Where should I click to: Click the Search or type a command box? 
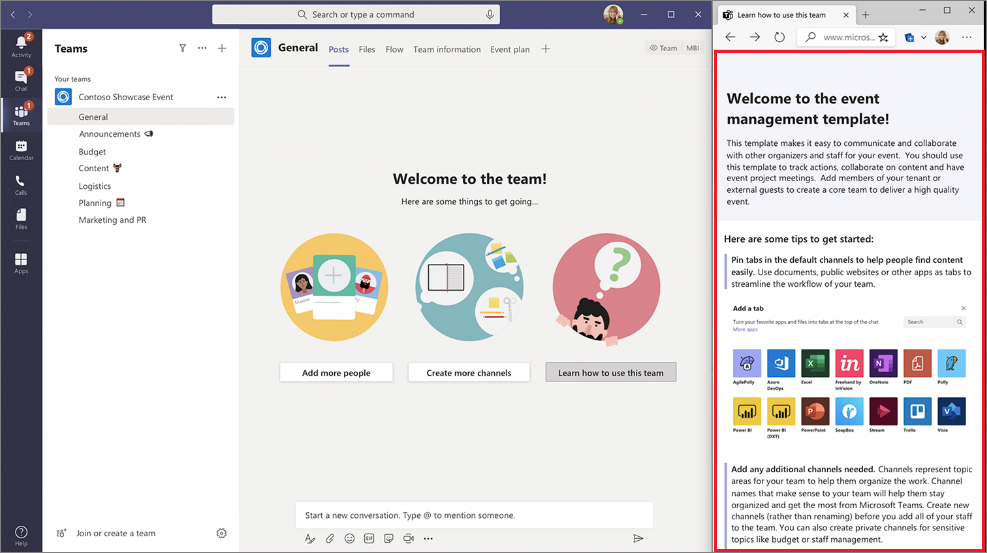tap(356, 14)
